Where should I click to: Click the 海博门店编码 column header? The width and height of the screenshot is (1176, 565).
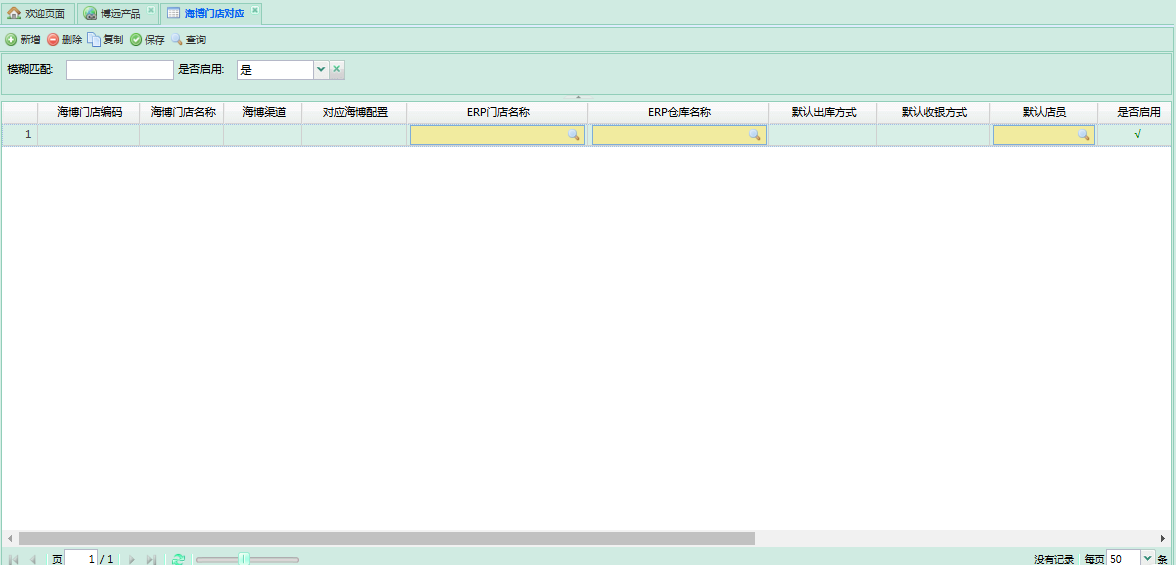click(x=89, y=112)
